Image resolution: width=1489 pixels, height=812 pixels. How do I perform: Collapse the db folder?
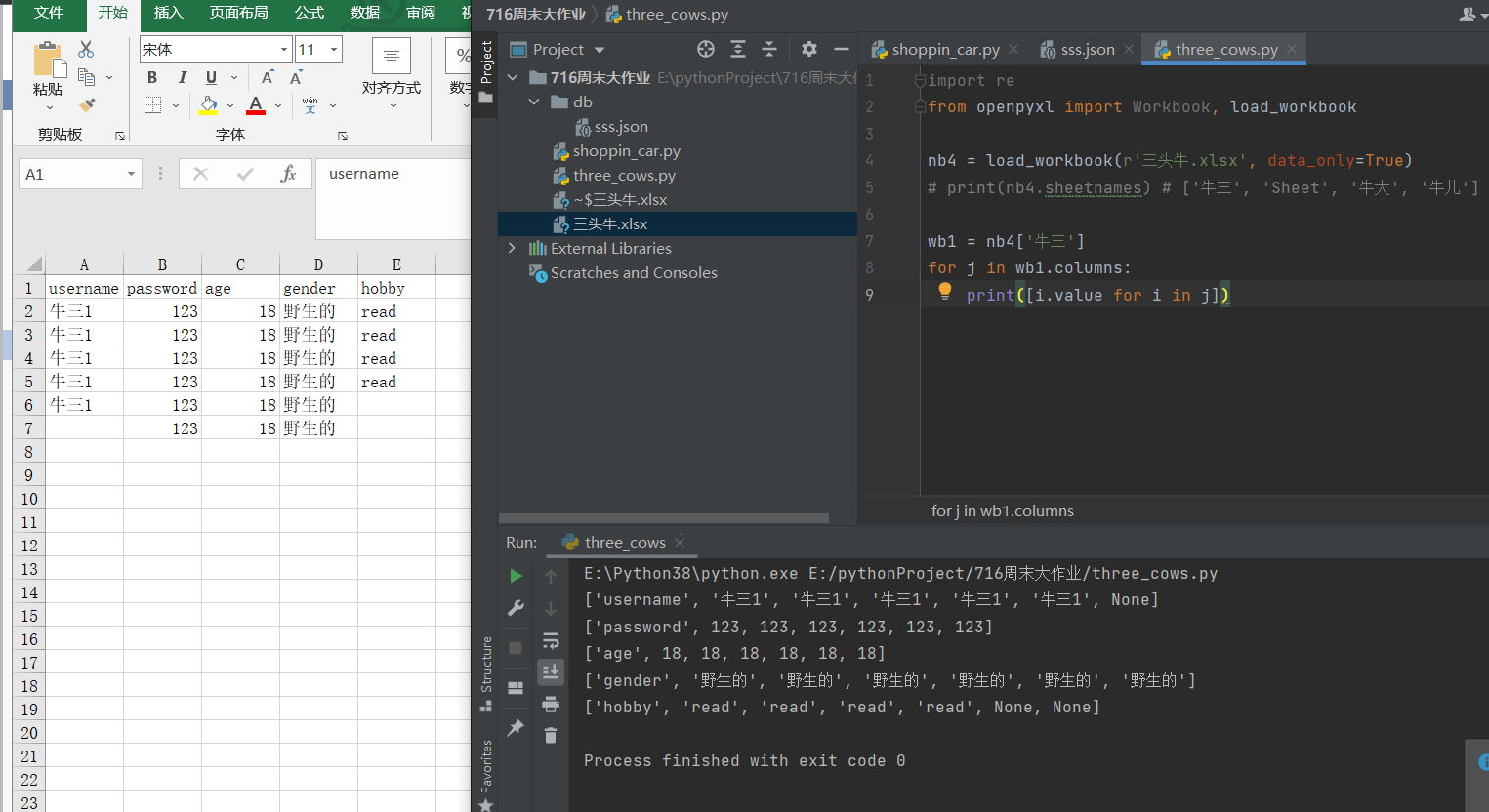[x=534, y=101]
